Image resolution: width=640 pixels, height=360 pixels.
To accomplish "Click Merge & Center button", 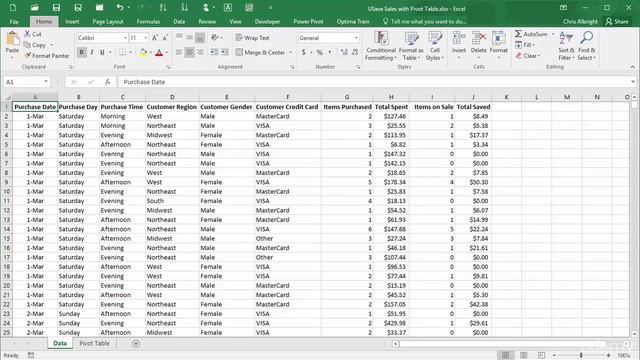I will pyautogui.click(x=260, y=52).
